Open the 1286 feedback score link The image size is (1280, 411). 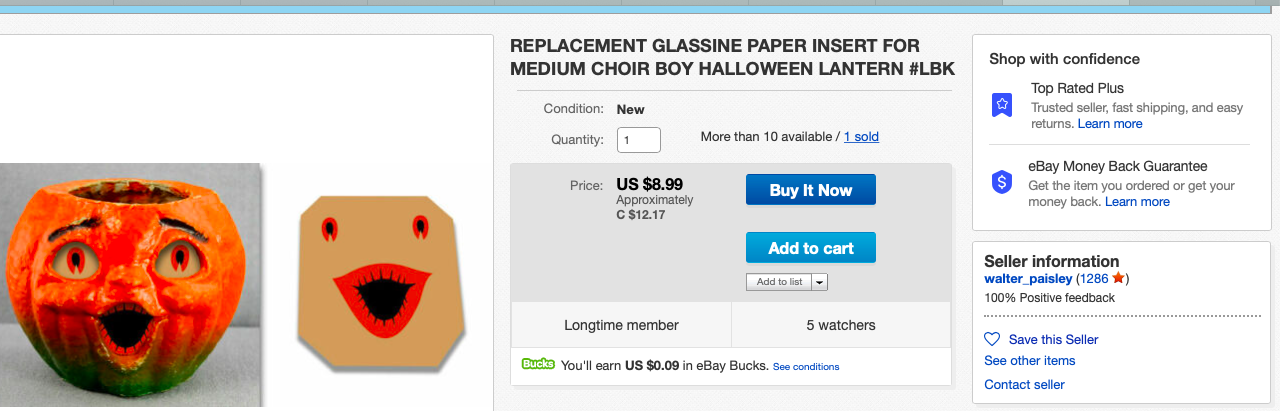1094,279
